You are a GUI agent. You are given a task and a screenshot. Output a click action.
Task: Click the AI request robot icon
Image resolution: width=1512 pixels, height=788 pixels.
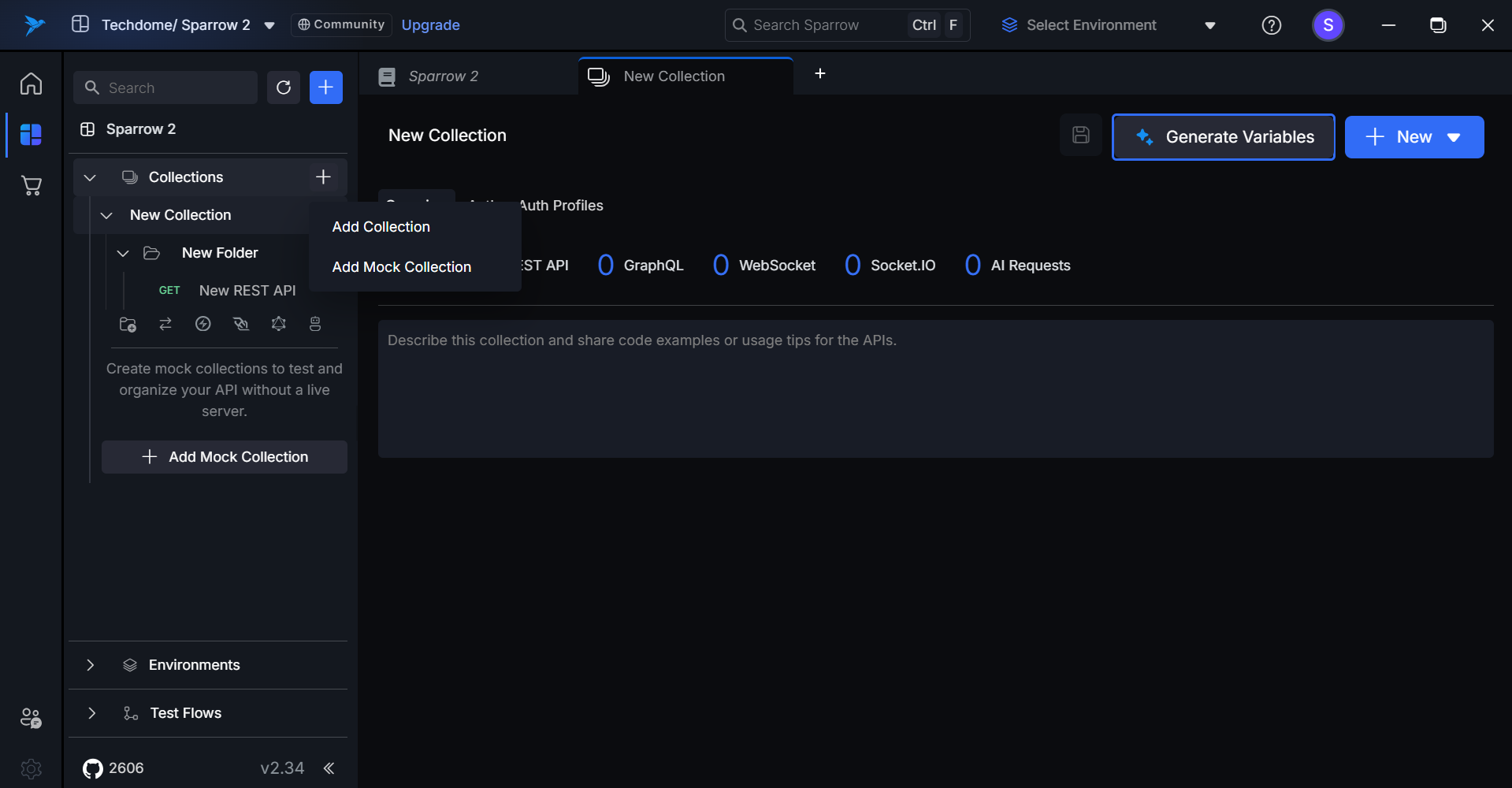[315, 325]
